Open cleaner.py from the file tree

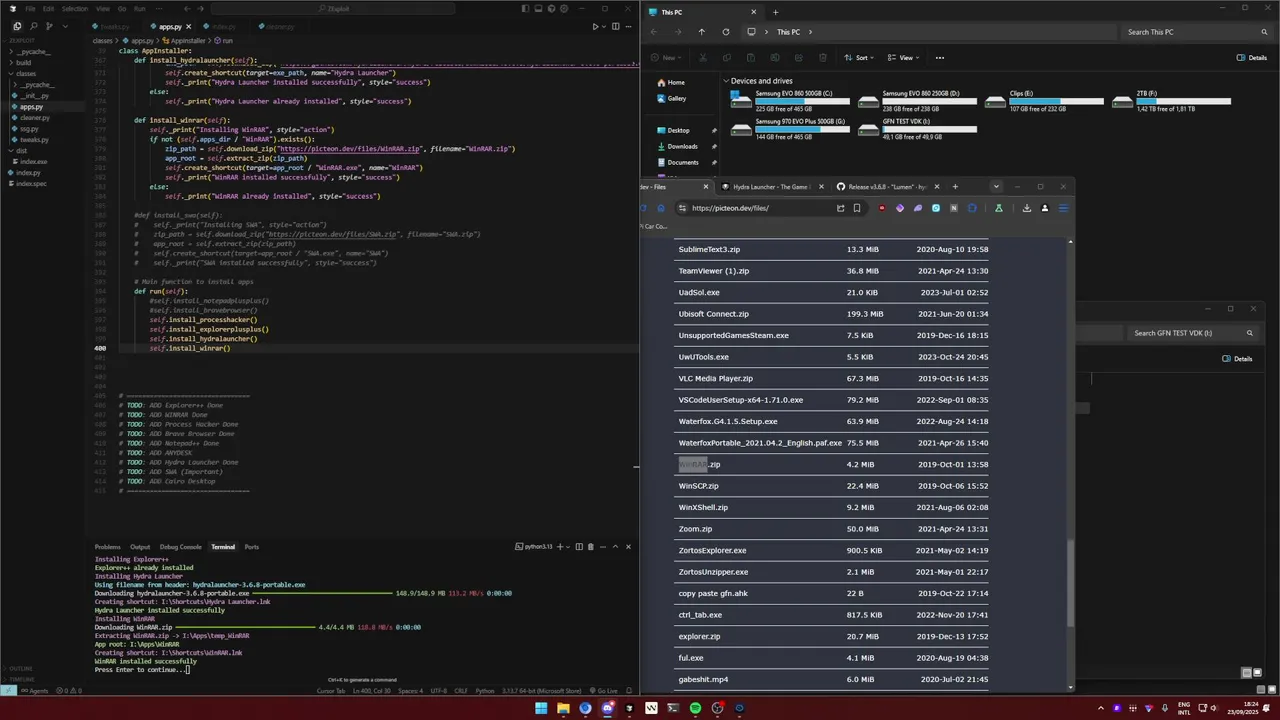[34, 118]
